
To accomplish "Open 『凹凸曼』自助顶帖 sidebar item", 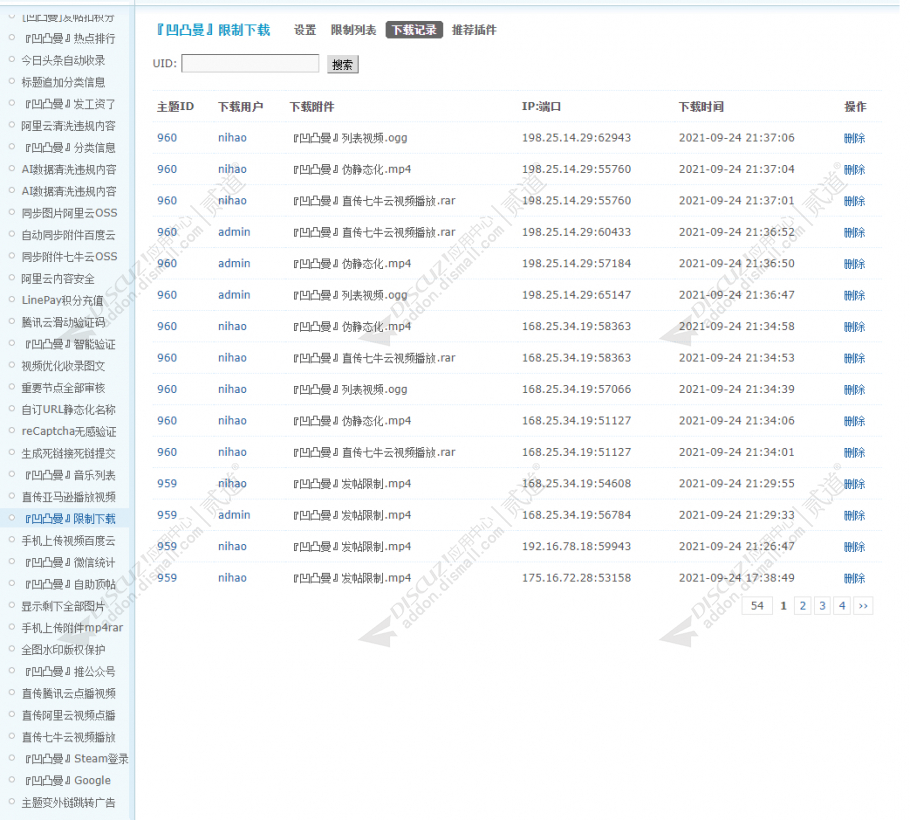I will click(68, 584).
